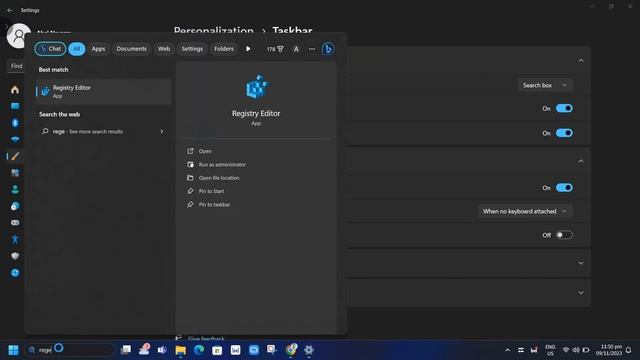Image resolution: width=640 pixels, height=360 pixels.
Task: Open the When no keyboard attached dropdown
Action: 525,211
